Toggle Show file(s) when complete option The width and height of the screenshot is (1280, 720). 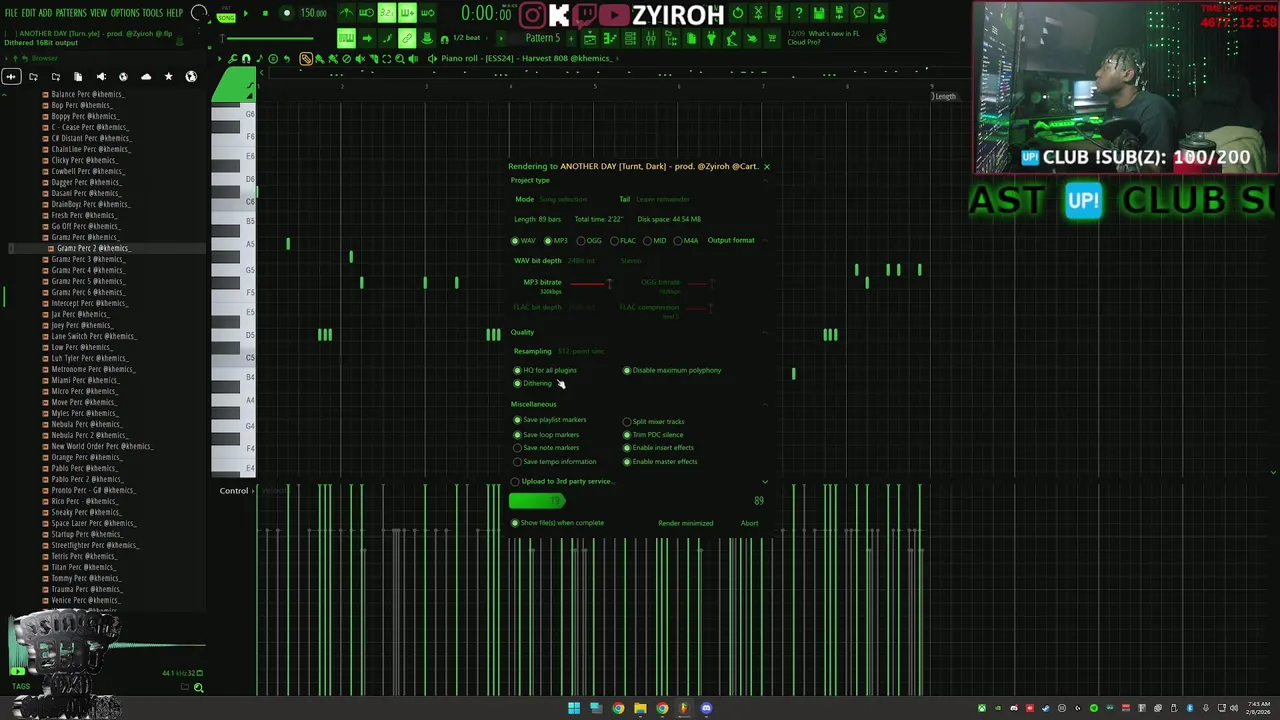tap(558, 523)
